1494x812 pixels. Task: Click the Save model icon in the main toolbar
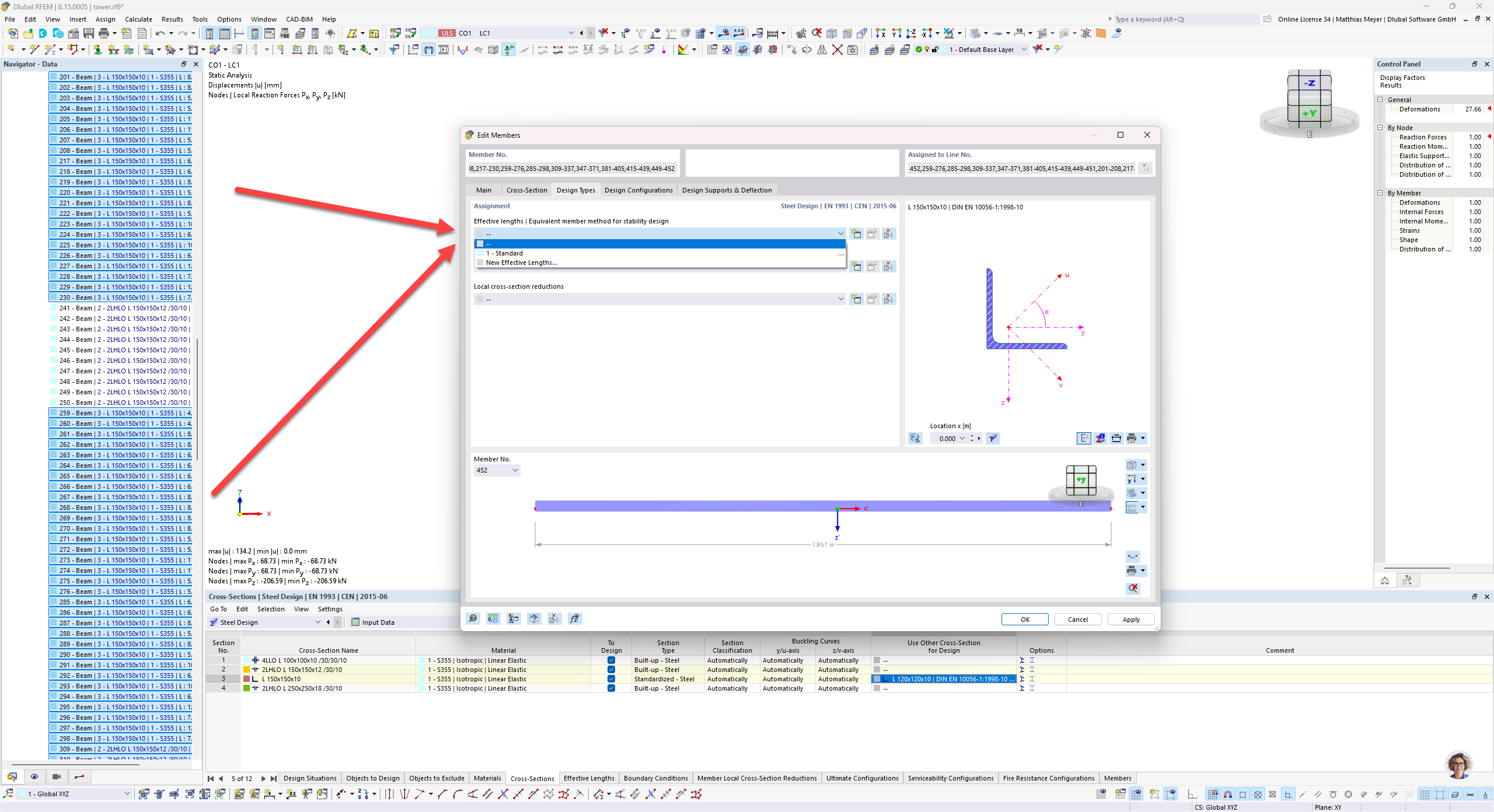coord(89,33)
